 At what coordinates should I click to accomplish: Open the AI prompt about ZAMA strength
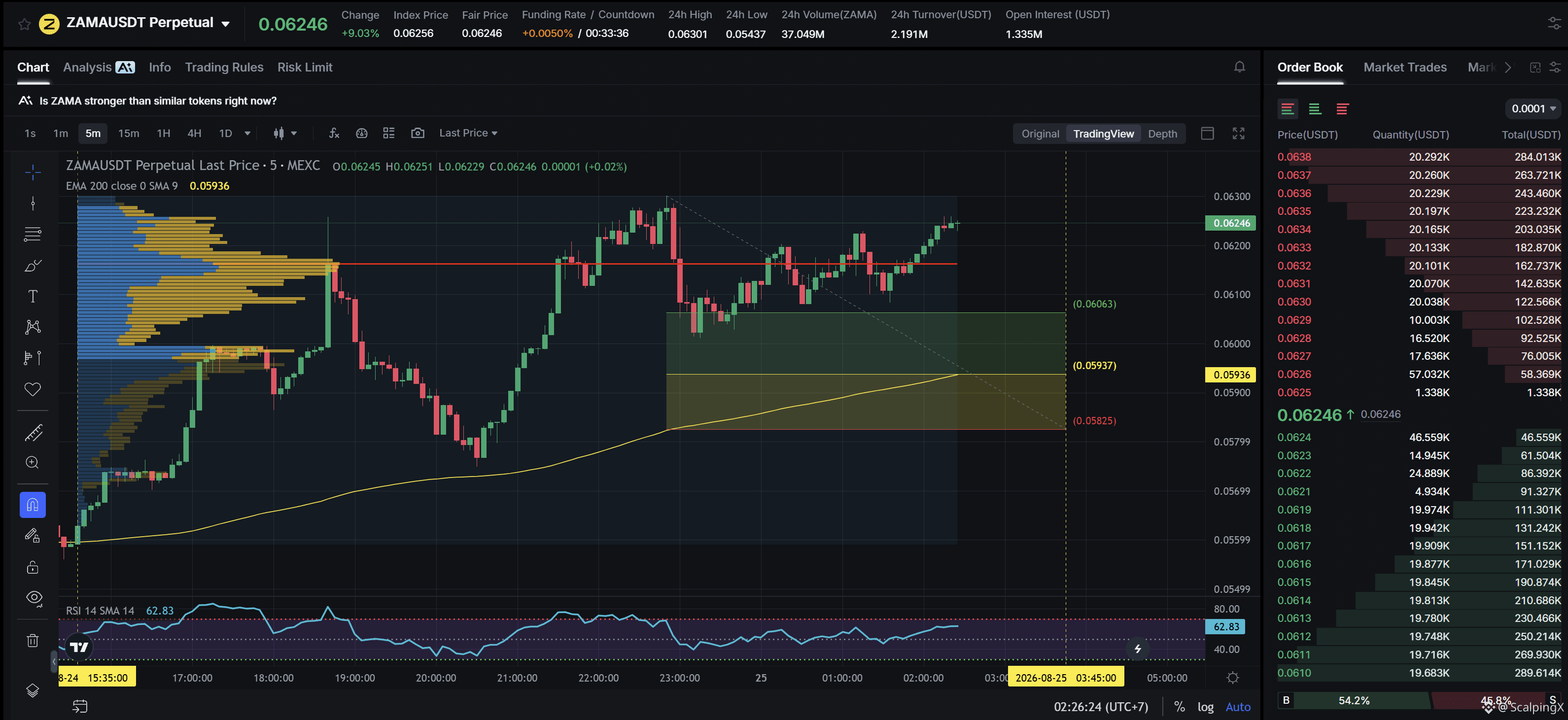(147, 101)
